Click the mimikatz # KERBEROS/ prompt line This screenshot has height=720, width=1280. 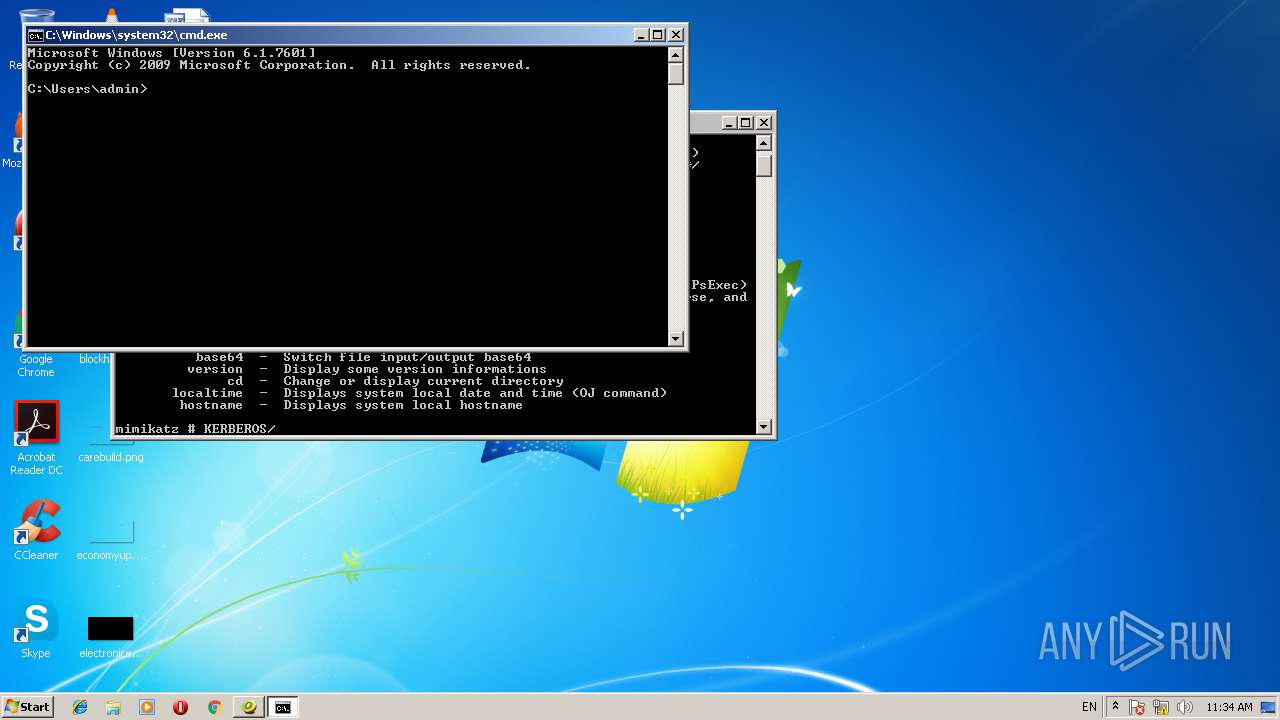(x=195, y=429)
